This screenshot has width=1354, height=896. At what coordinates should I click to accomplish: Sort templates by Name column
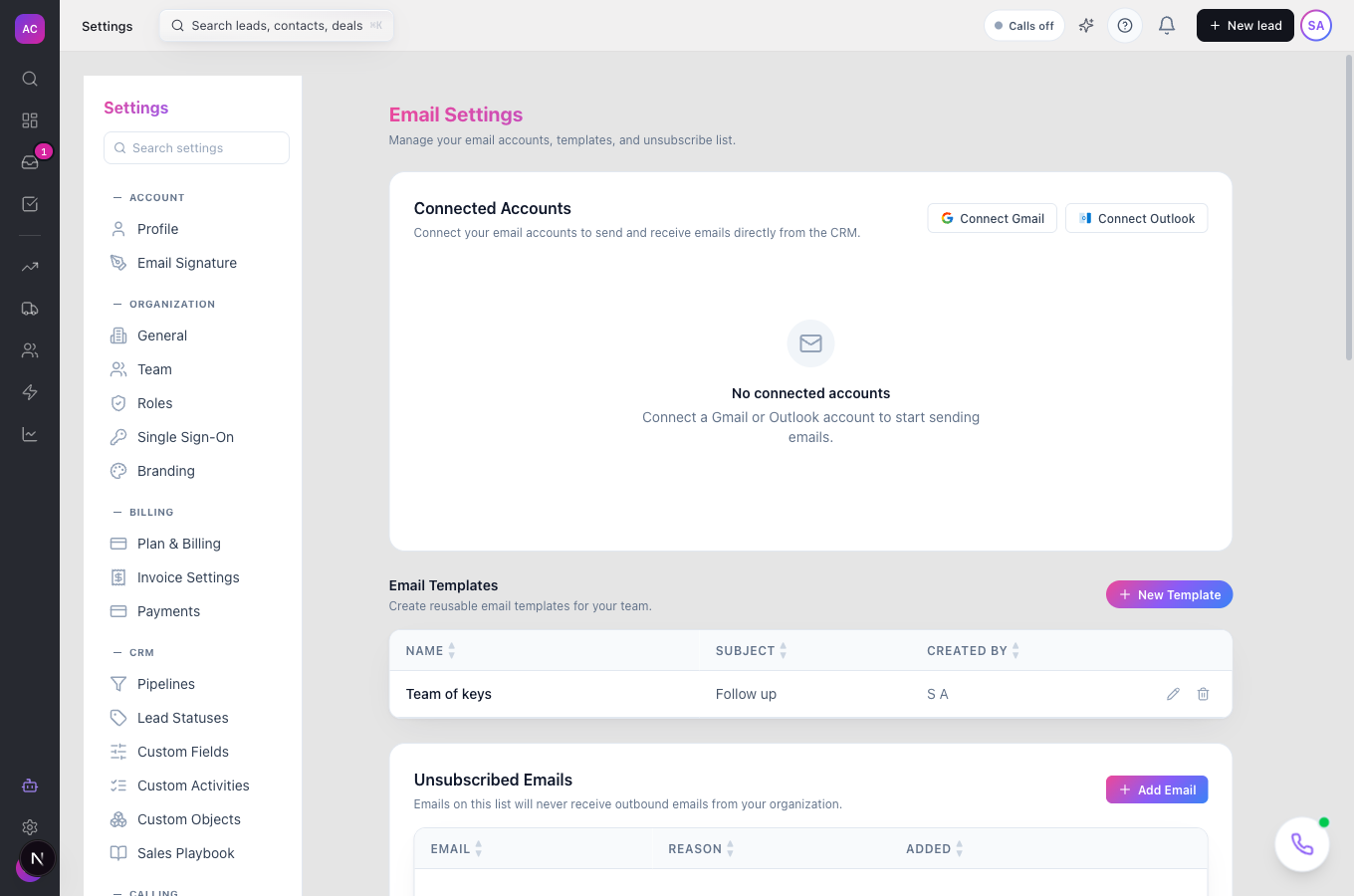click(x=430, y=651)
